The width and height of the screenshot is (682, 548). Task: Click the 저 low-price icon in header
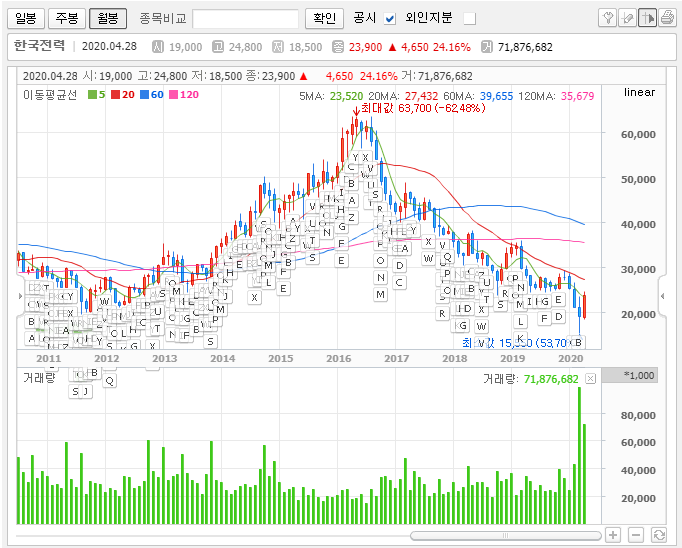coord(278,47)
